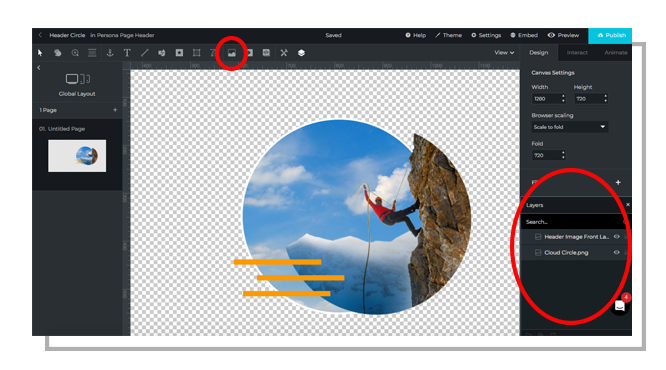Click the Header Circle project title
This screenshot has height=370, width=666.
[x=67, y=35]
